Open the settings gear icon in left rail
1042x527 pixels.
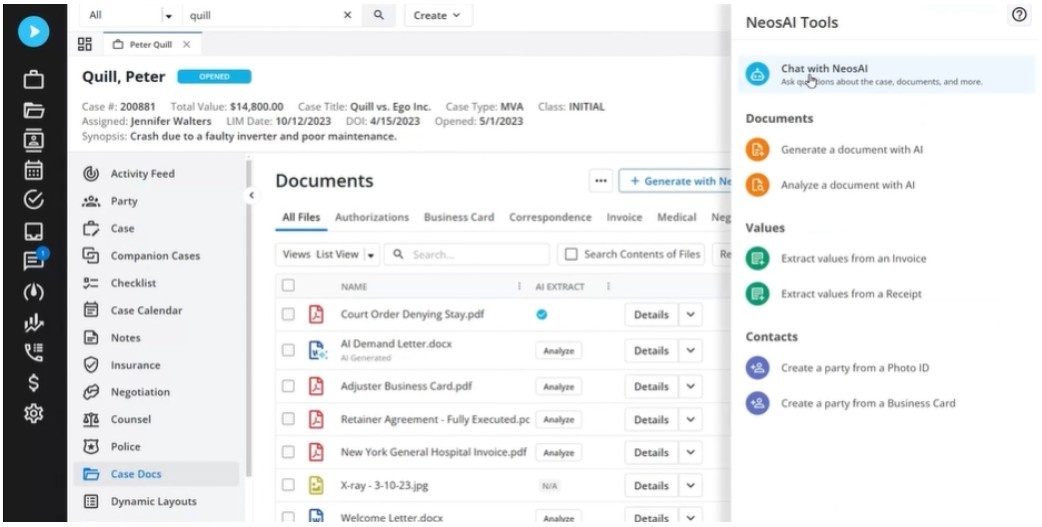[33, 413]
